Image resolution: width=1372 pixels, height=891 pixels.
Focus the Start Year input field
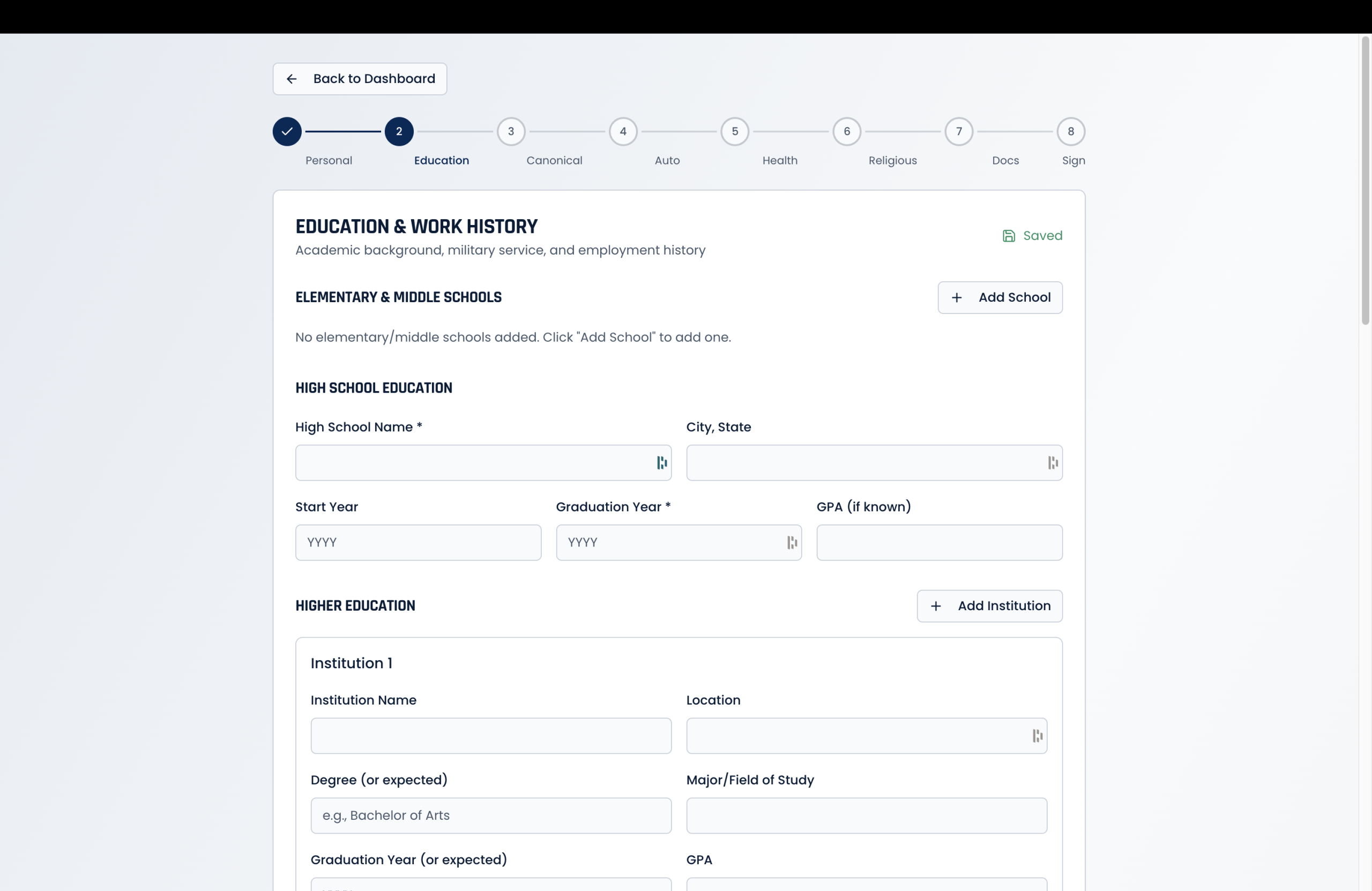pyautogui.click(x=418, y=542)
